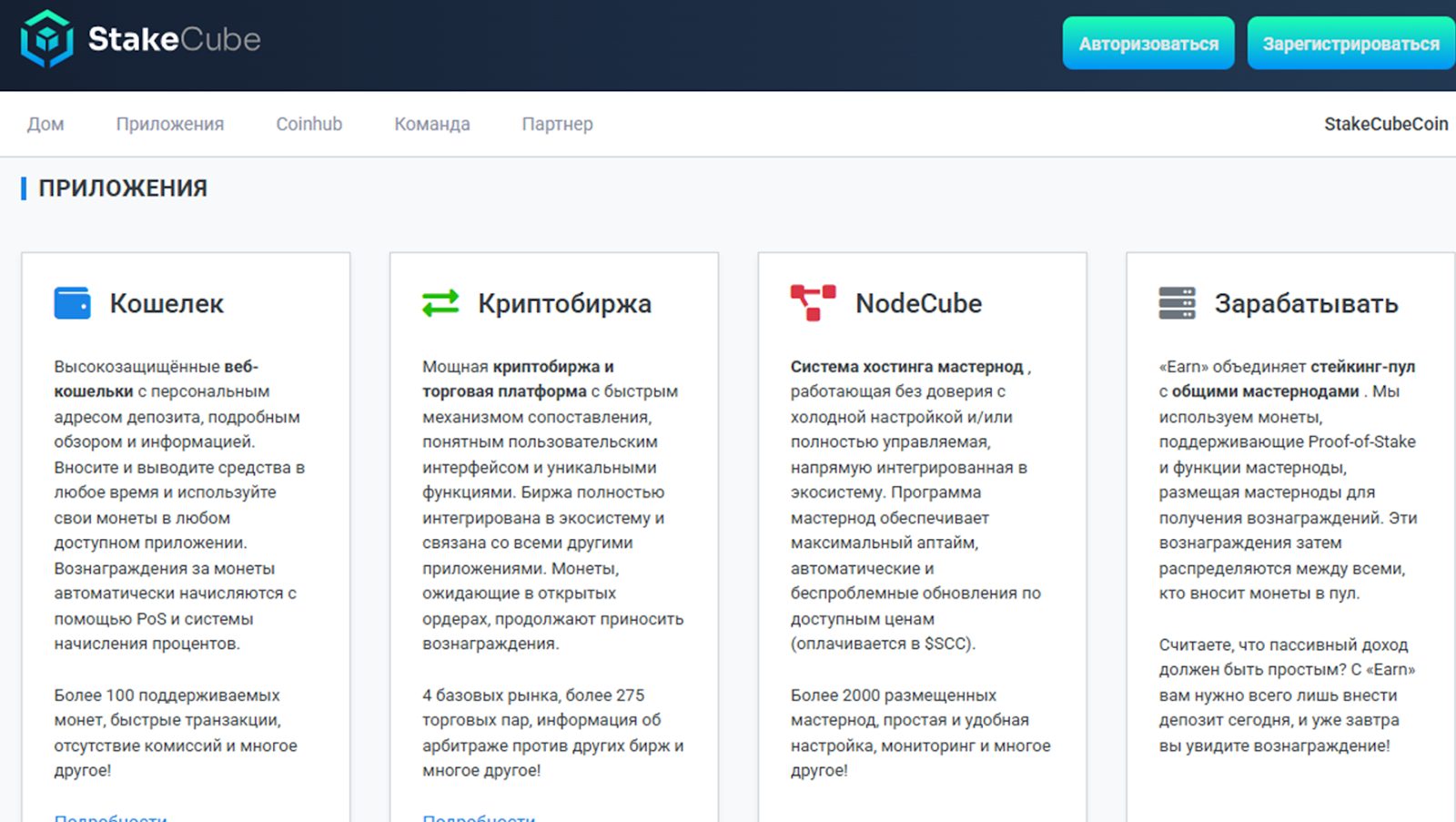Image resolution: width=1456 pixels, height=822 pixels.
Task: Click the Криптобиржа card heading
Action: point(565,303)
